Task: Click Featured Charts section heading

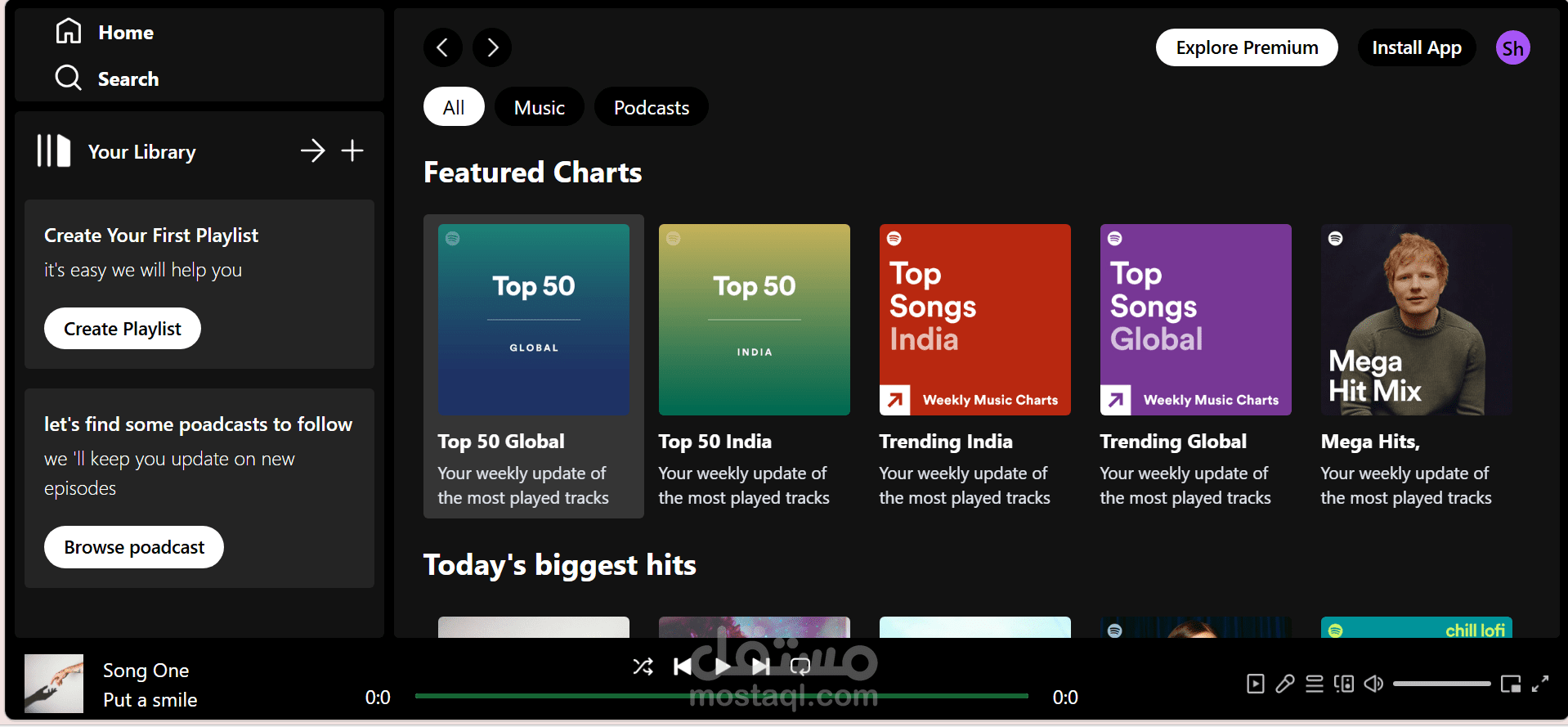Action: 533,173
